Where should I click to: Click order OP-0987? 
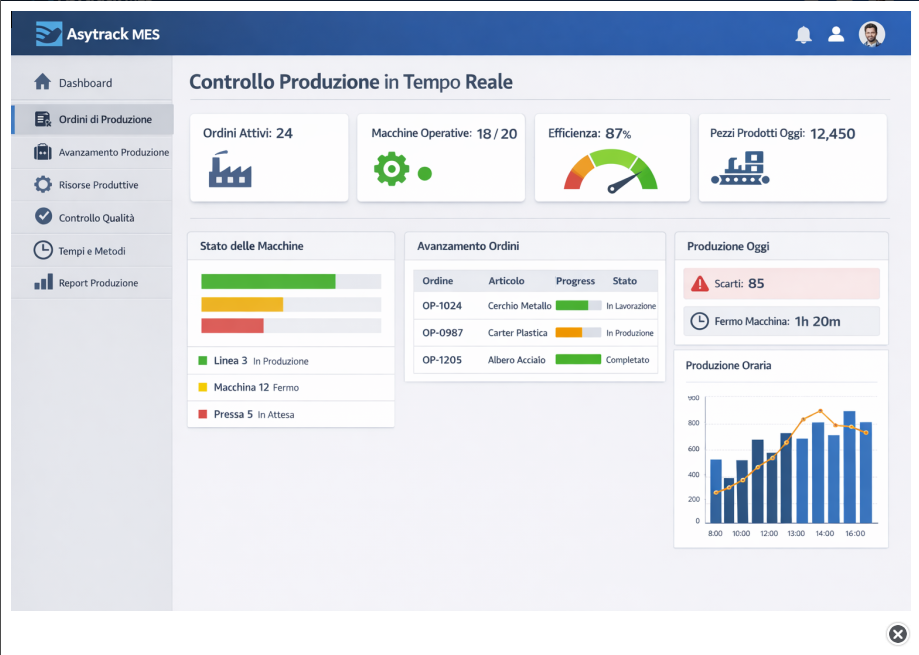coord(443,333)
